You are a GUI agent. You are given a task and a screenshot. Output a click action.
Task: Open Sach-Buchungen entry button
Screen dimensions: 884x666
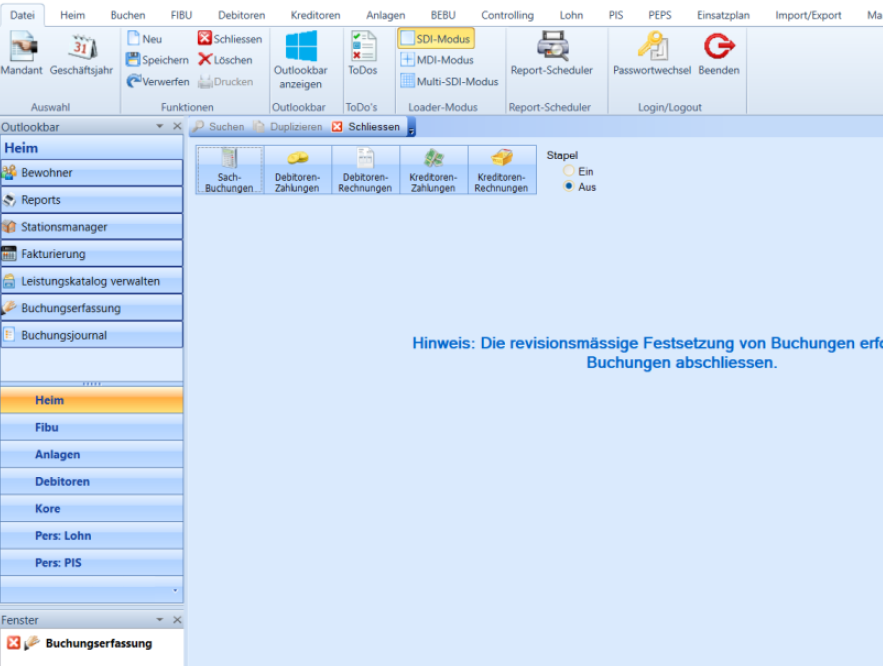(x=229, y=170)
